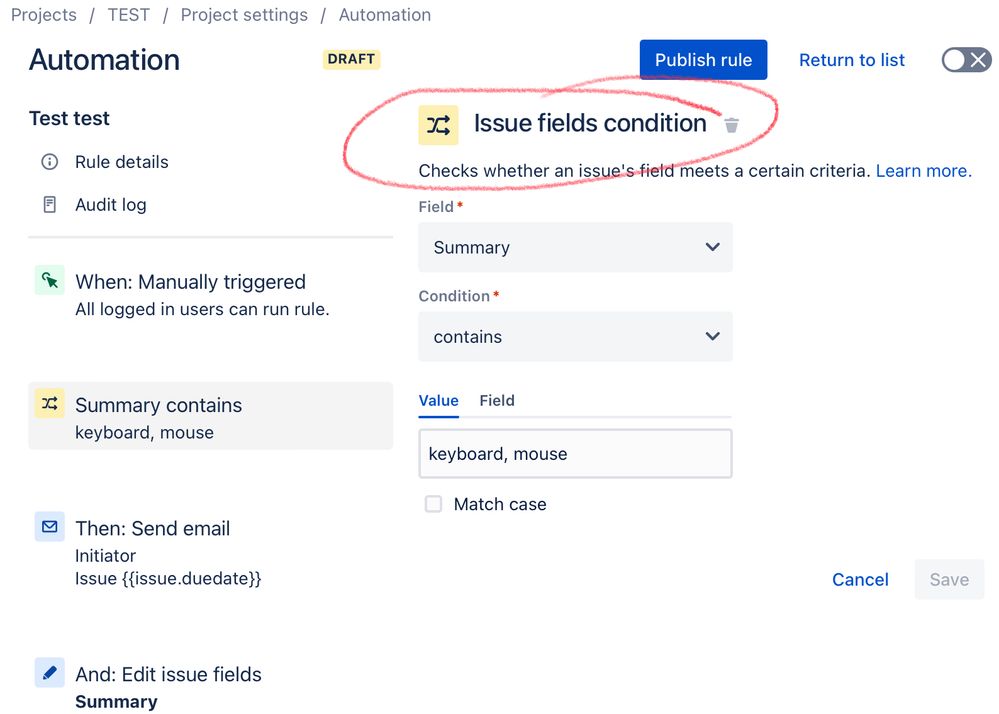Follow the Return to list link
Viewport: 999px width, 714px height.
pos(852,60)
